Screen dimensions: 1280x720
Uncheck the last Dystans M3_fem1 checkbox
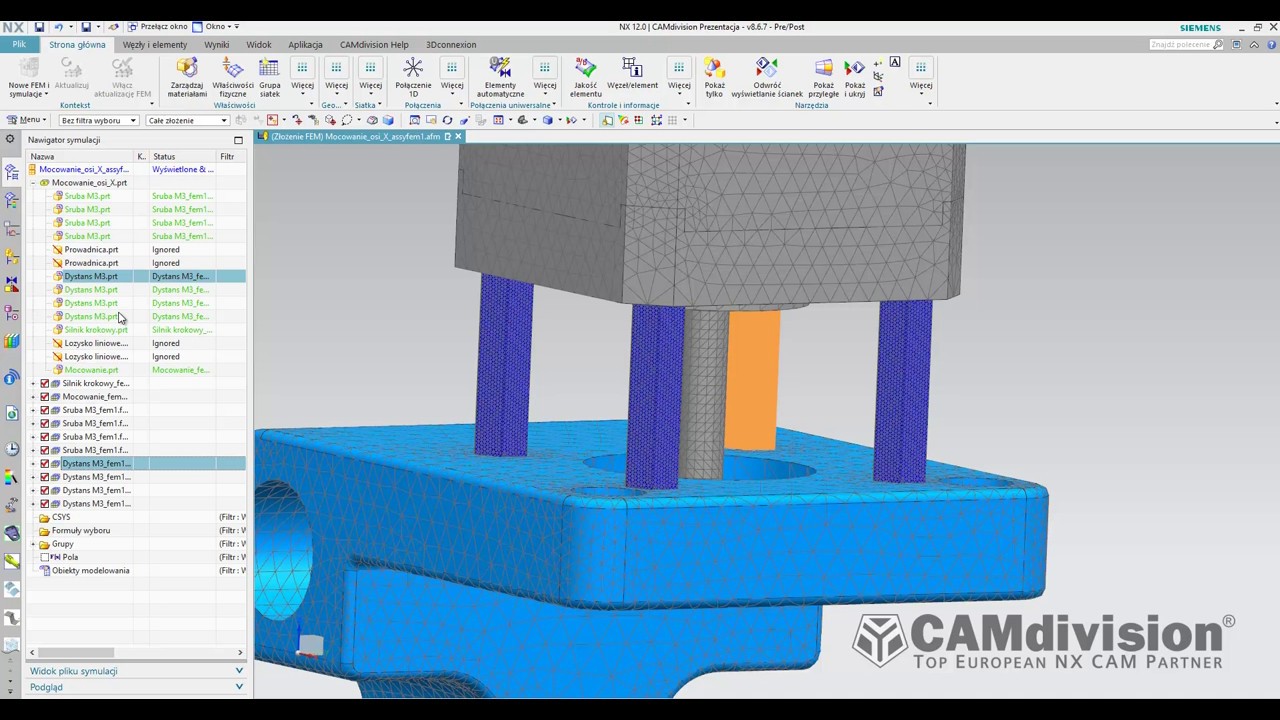point(44,504)
